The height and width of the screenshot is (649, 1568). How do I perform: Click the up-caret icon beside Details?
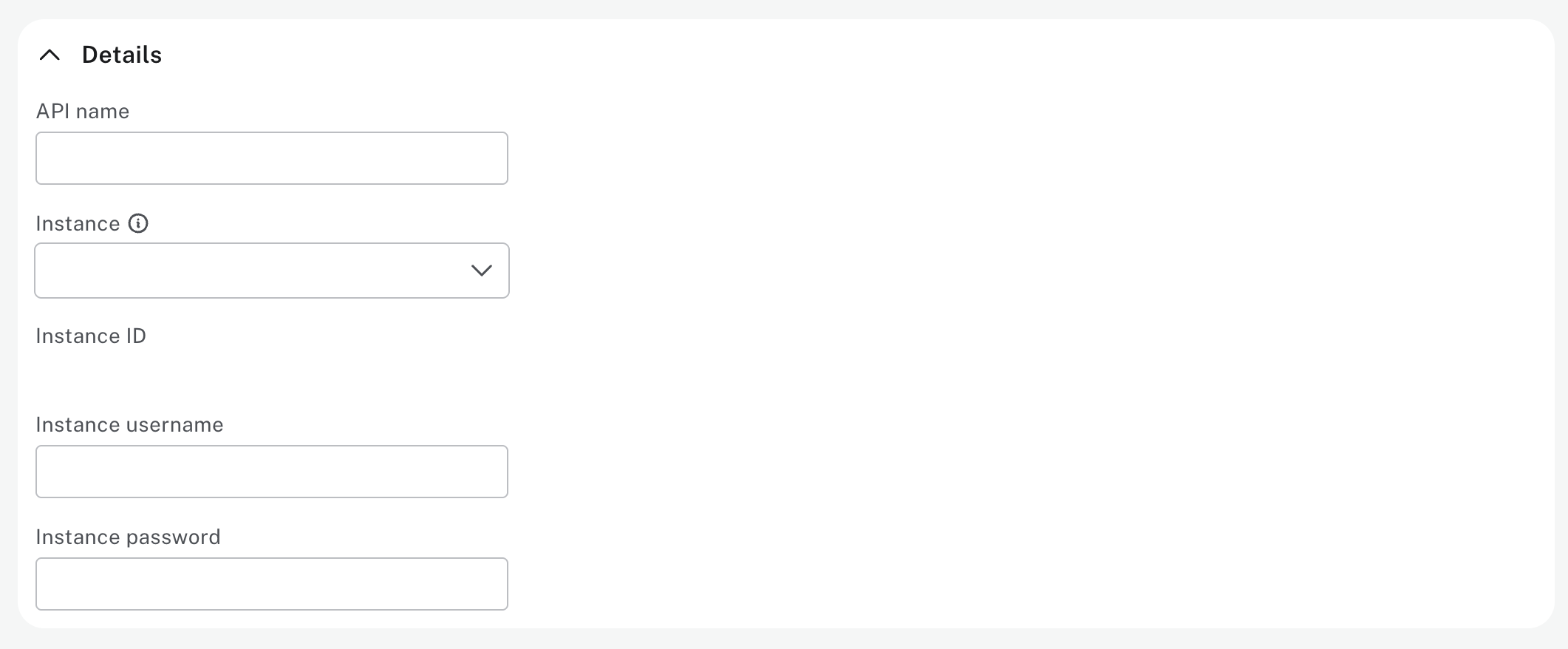[50, 55]
